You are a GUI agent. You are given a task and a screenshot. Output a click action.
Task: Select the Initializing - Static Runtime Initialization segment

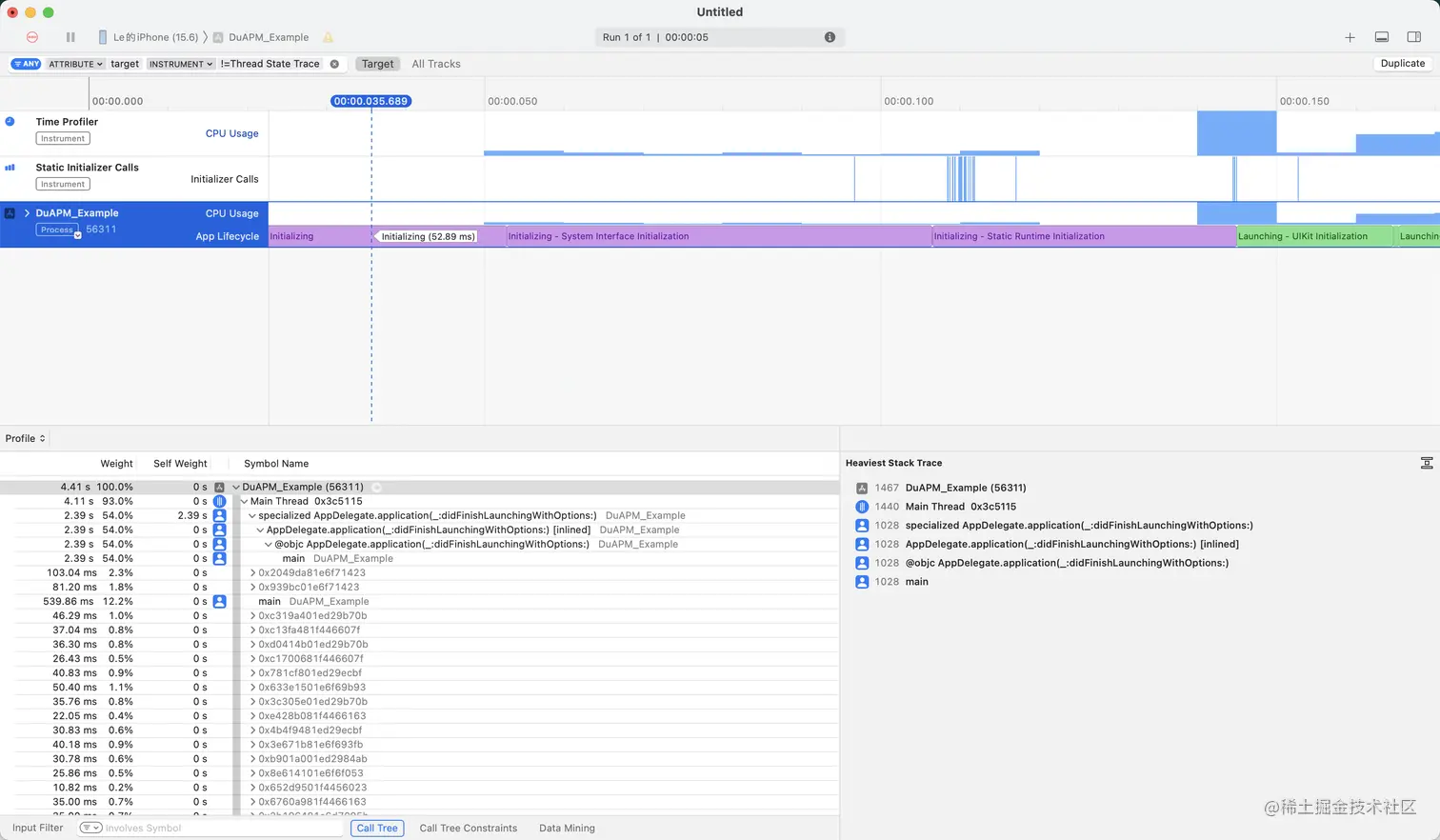click(x=1084, y=236)
